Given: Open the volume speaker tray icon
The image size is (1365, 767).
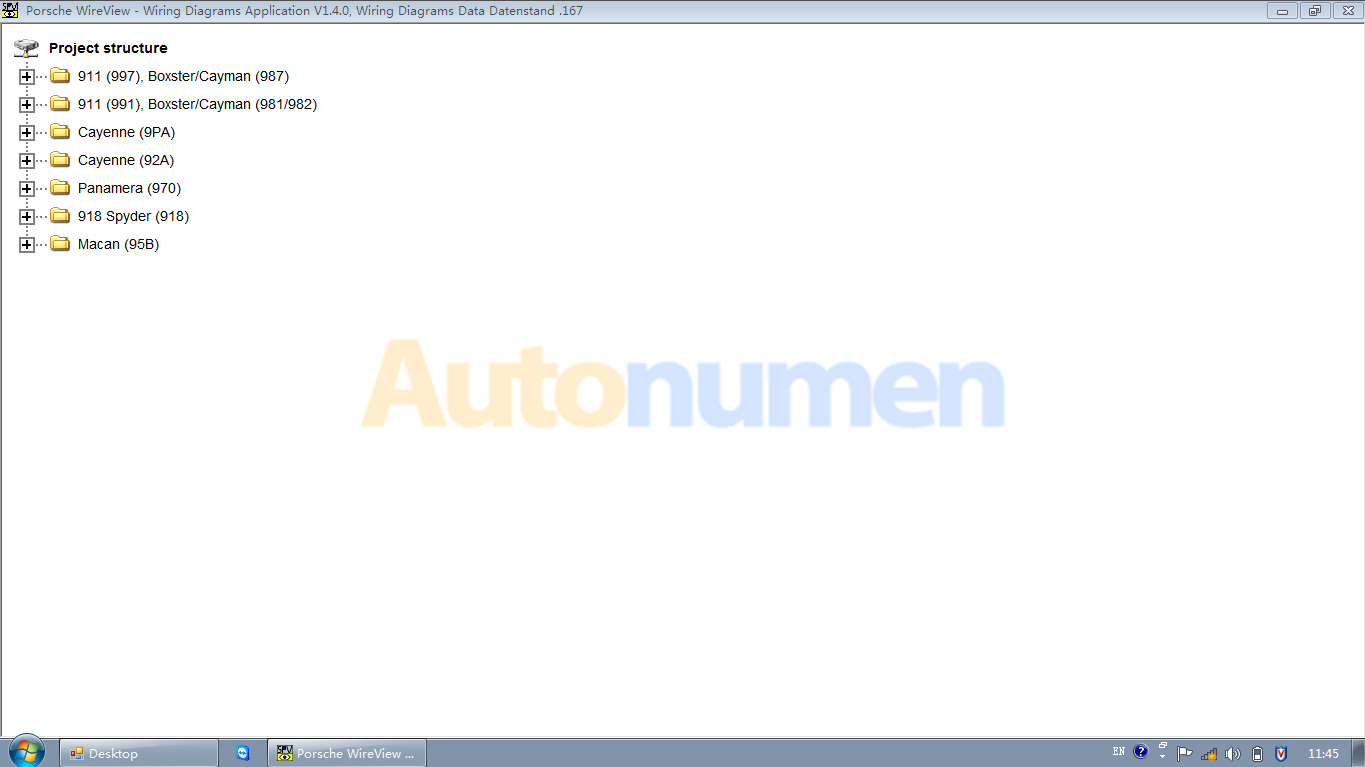Looking at the screenshot, I should click(1233, 754).
